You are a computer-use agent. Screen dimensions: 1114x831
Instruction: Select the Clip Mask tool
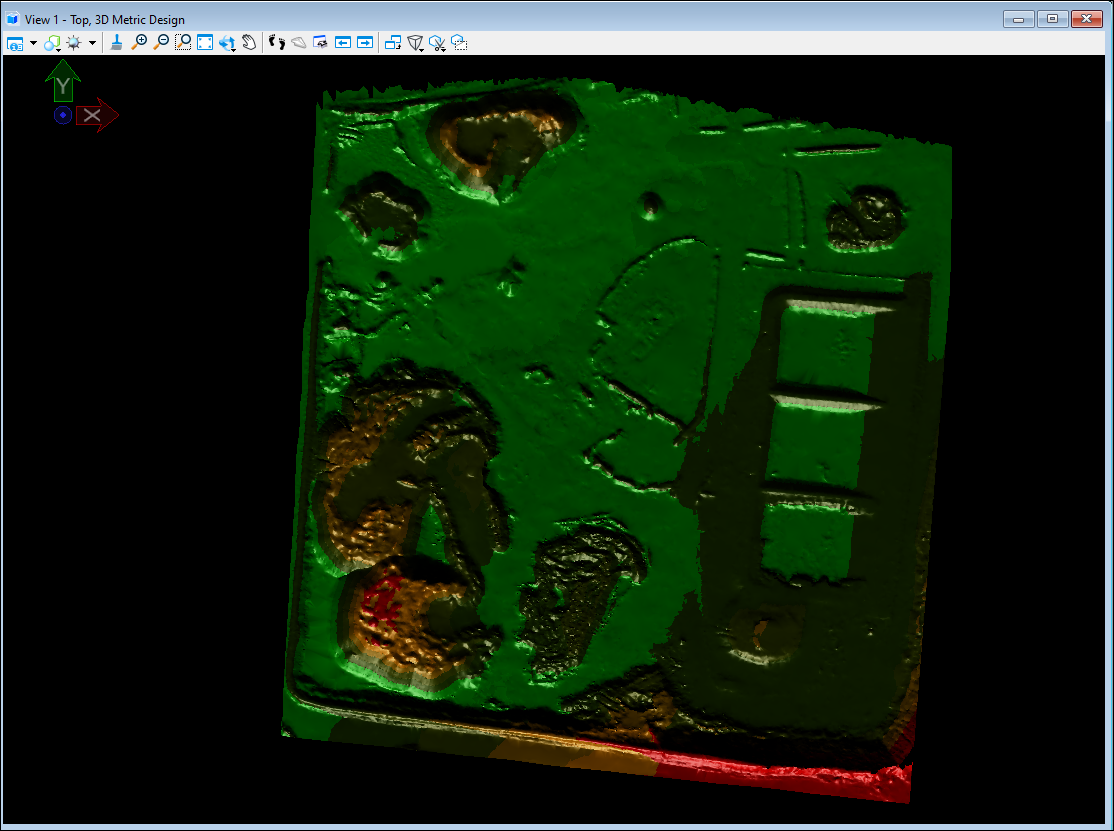coord(438,42)
